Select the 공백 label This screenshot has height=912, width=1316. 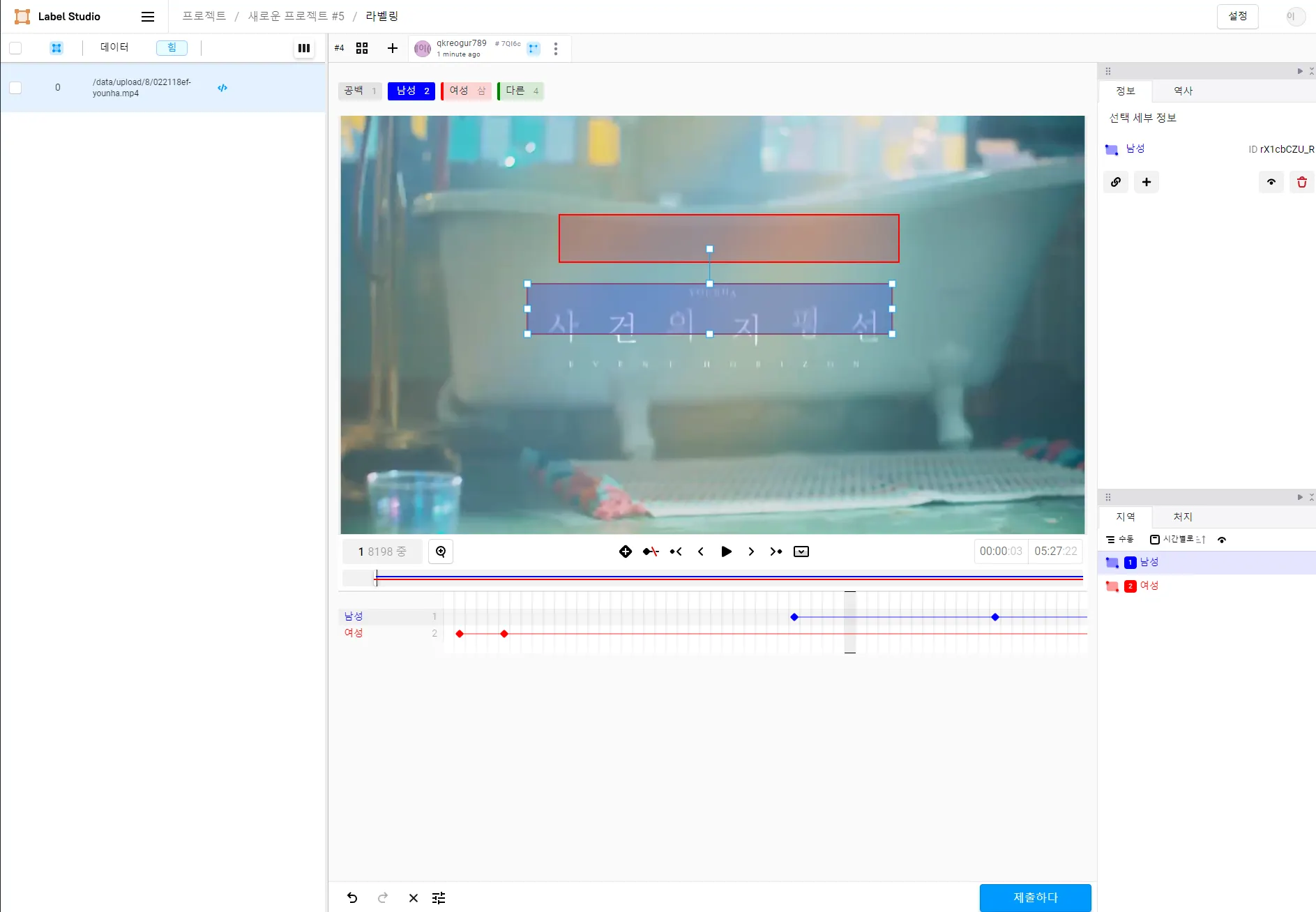[x=360, y=91]
